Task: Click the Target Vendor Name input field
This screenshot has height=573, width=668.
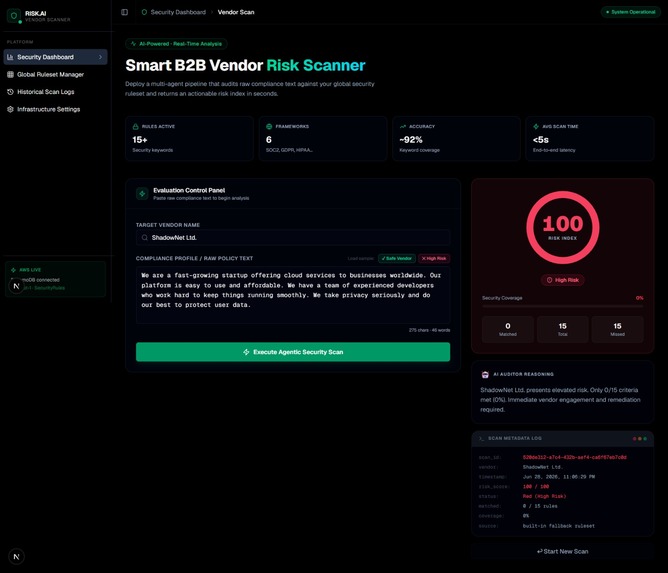Action: [x=293, y=238]
